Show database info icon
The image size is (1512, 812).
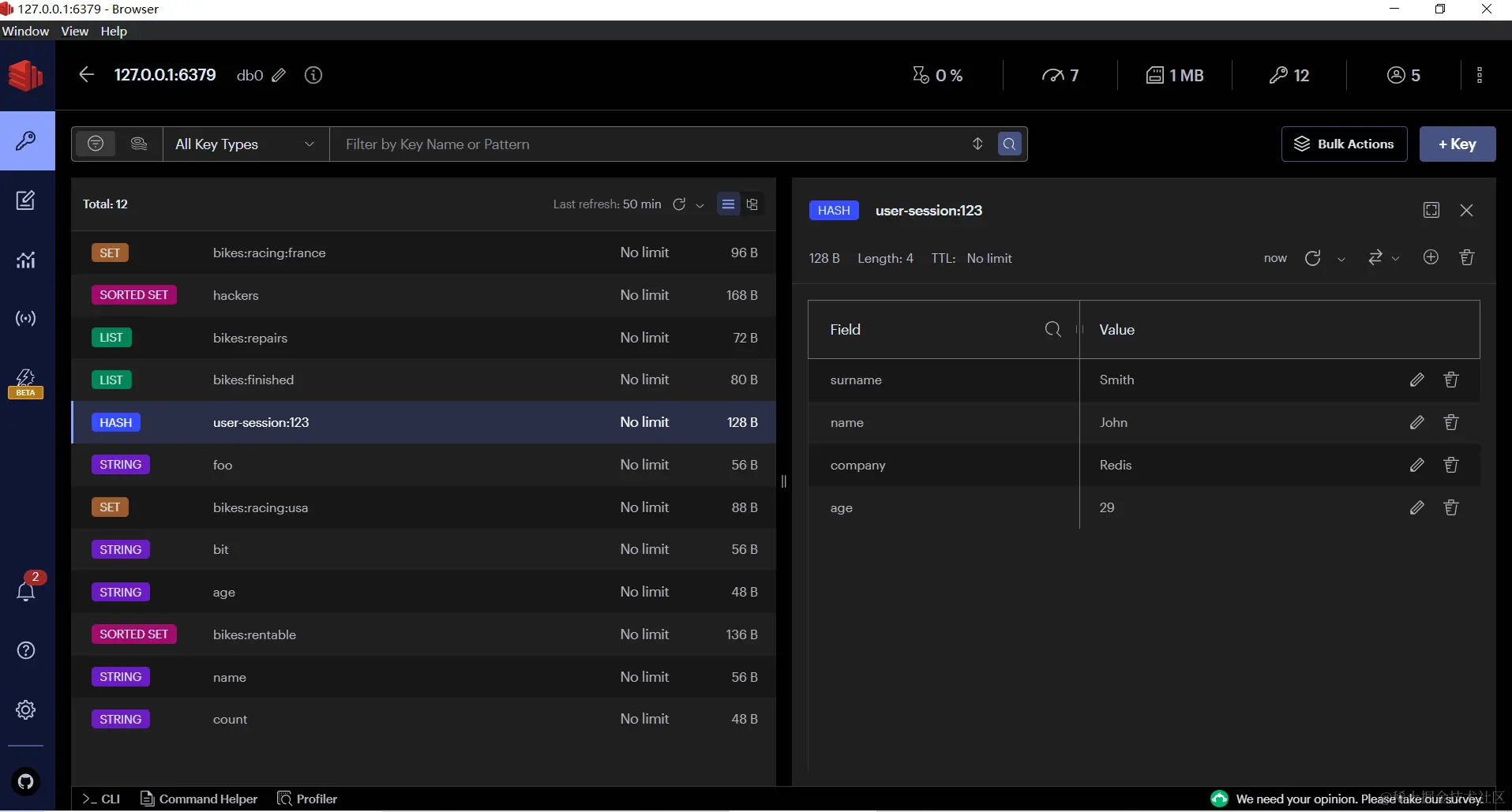pyautogui.click(x=313, y=75)
